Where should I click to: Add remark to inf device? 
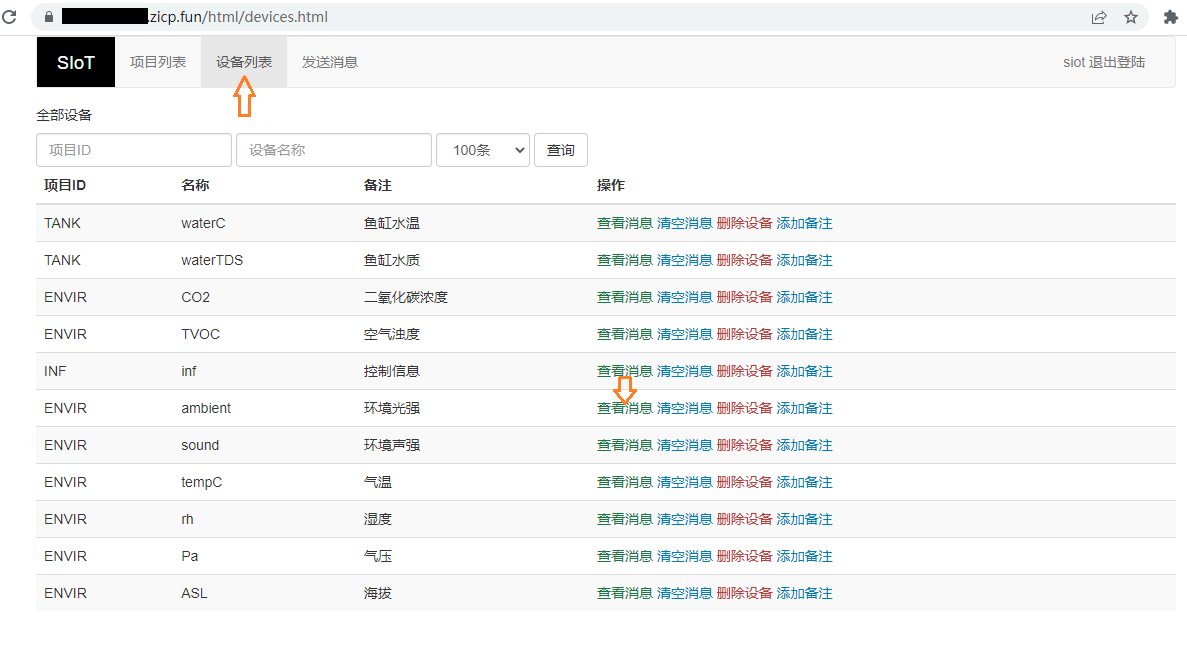tap(804, 371)
